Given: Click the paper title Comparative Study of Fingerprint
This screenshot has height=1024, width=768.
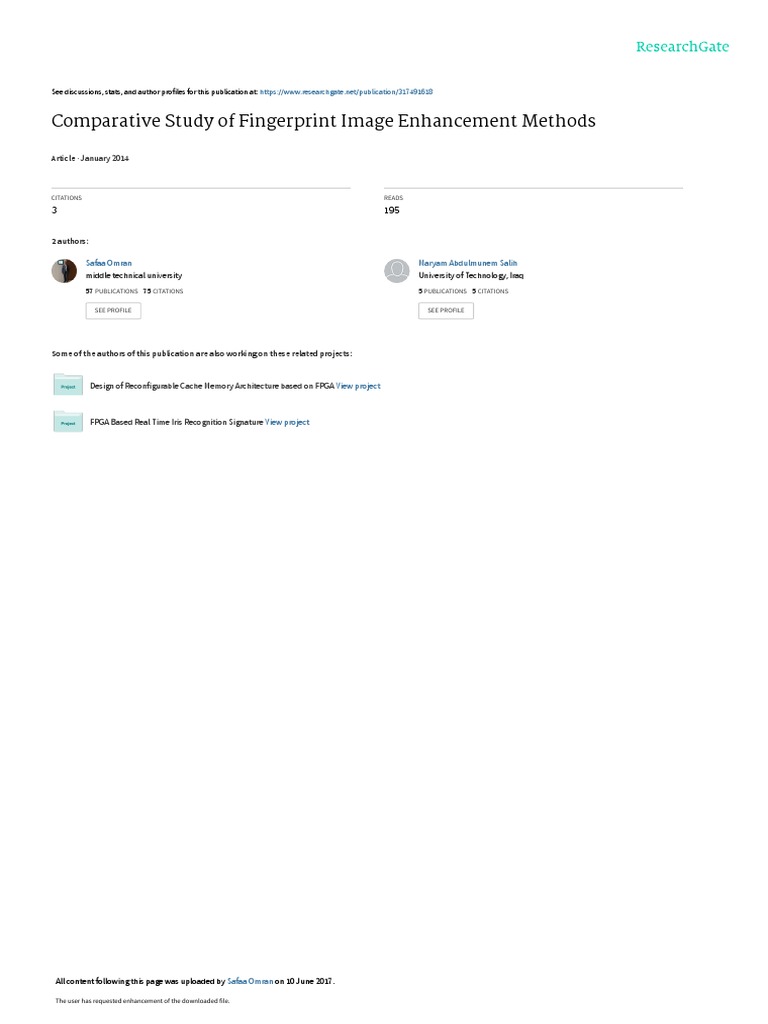Looking at the screenshot, I should click(x=323, y=121).
